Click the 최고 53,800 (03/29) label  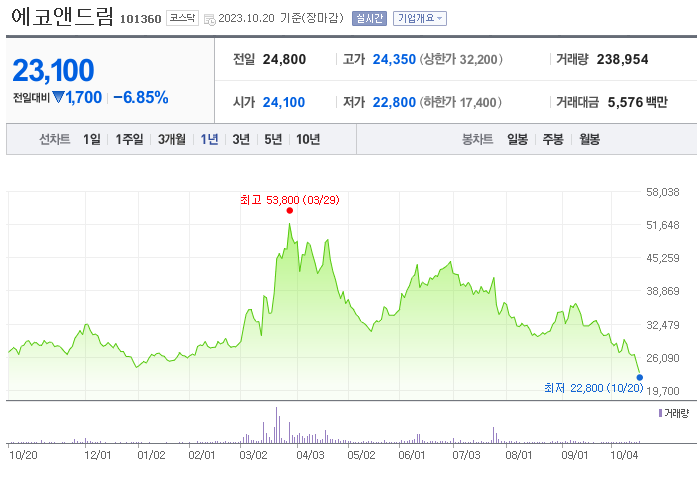click(290, 200)
